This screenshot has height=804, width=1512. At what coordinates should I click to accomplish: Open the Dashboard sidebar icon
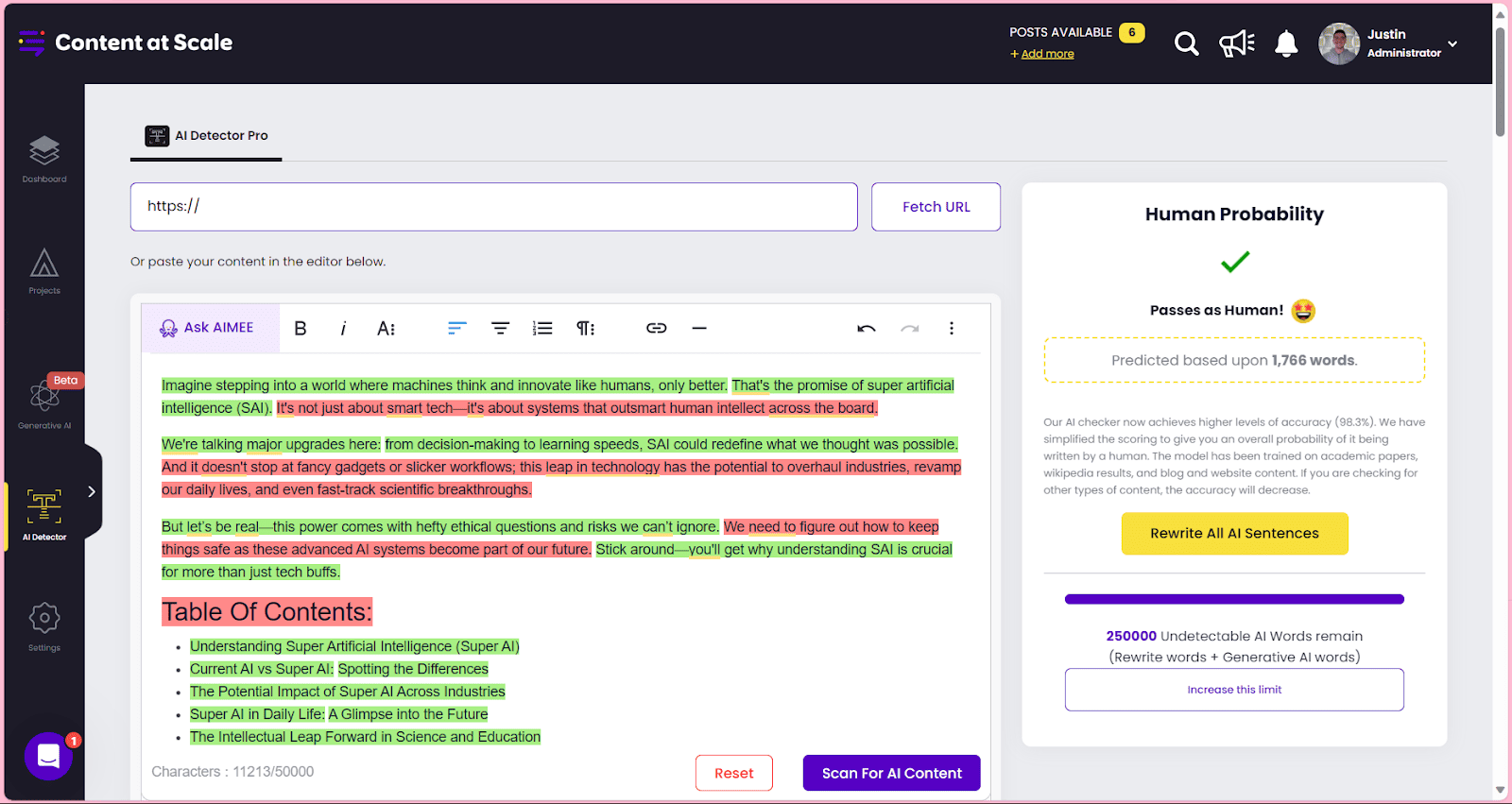[44, 159]
